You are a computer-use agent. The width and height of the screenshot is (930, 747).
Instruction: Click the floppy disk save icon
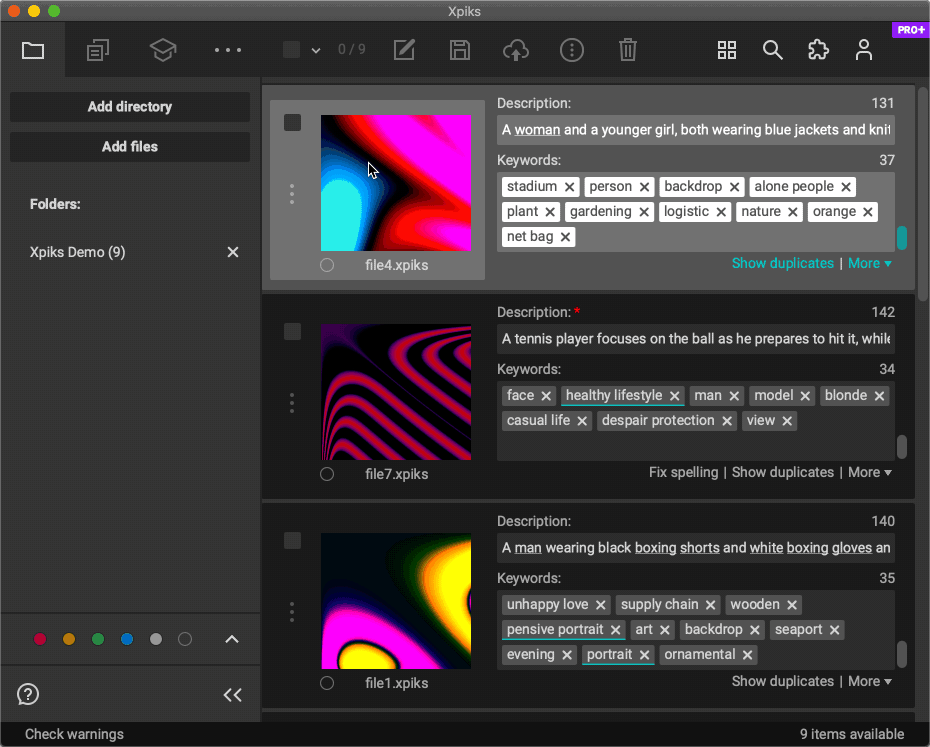(x=460, y=50)
